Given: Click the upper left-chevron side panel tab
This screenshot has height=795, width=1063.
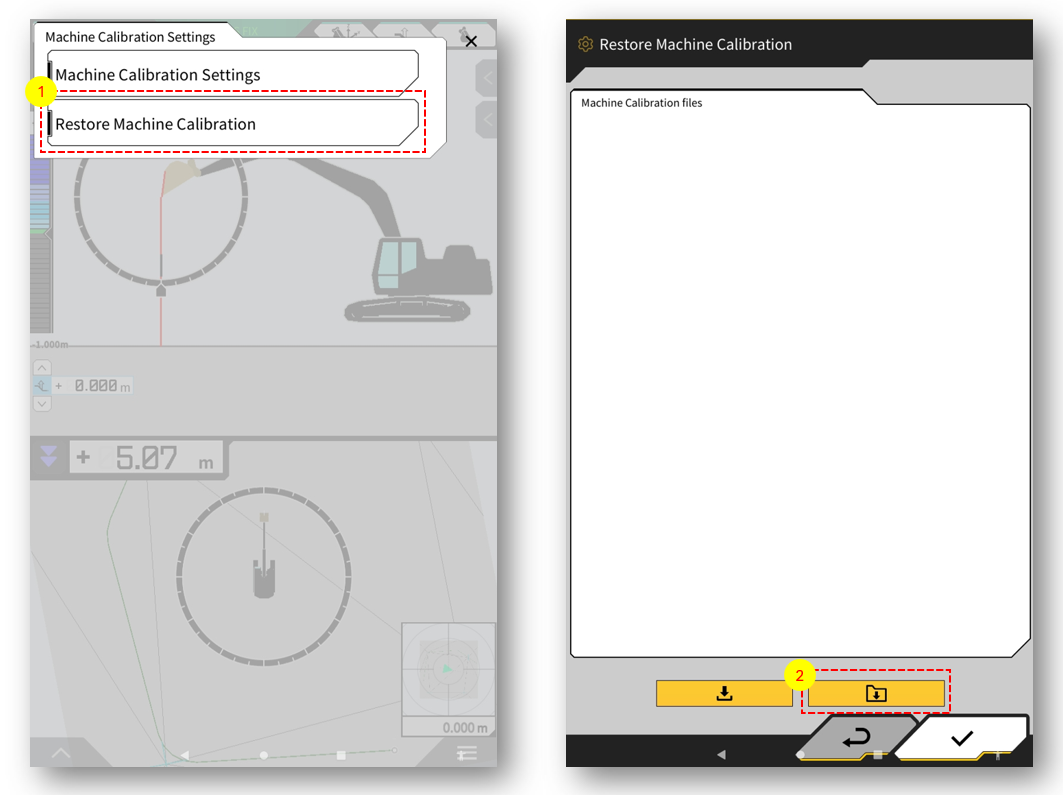Looking at the screenshot, I should point(487,77).
